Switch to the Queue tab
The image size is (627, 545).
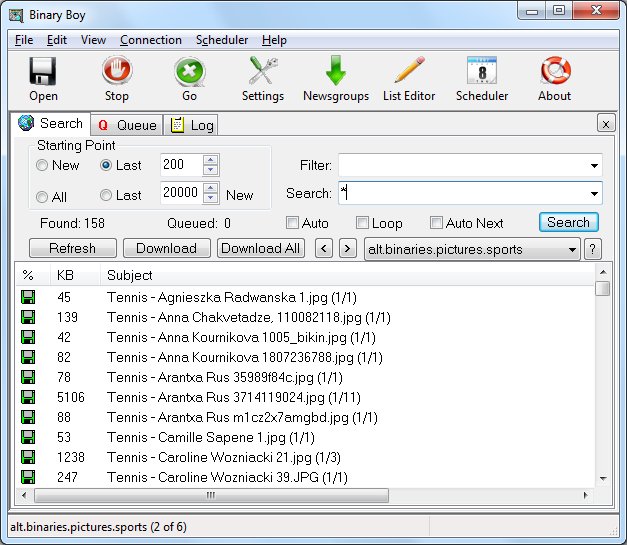126,125
